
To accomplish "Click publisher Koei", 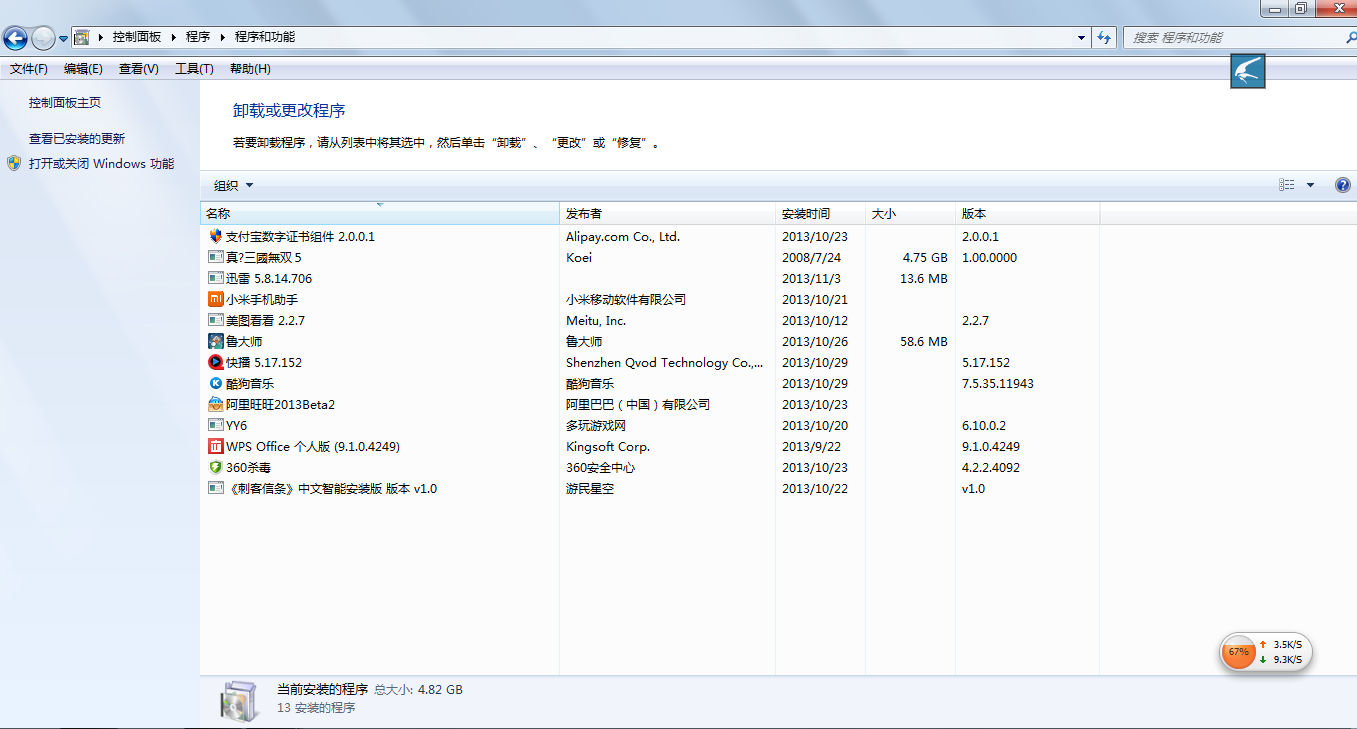I will click(579, 258).
